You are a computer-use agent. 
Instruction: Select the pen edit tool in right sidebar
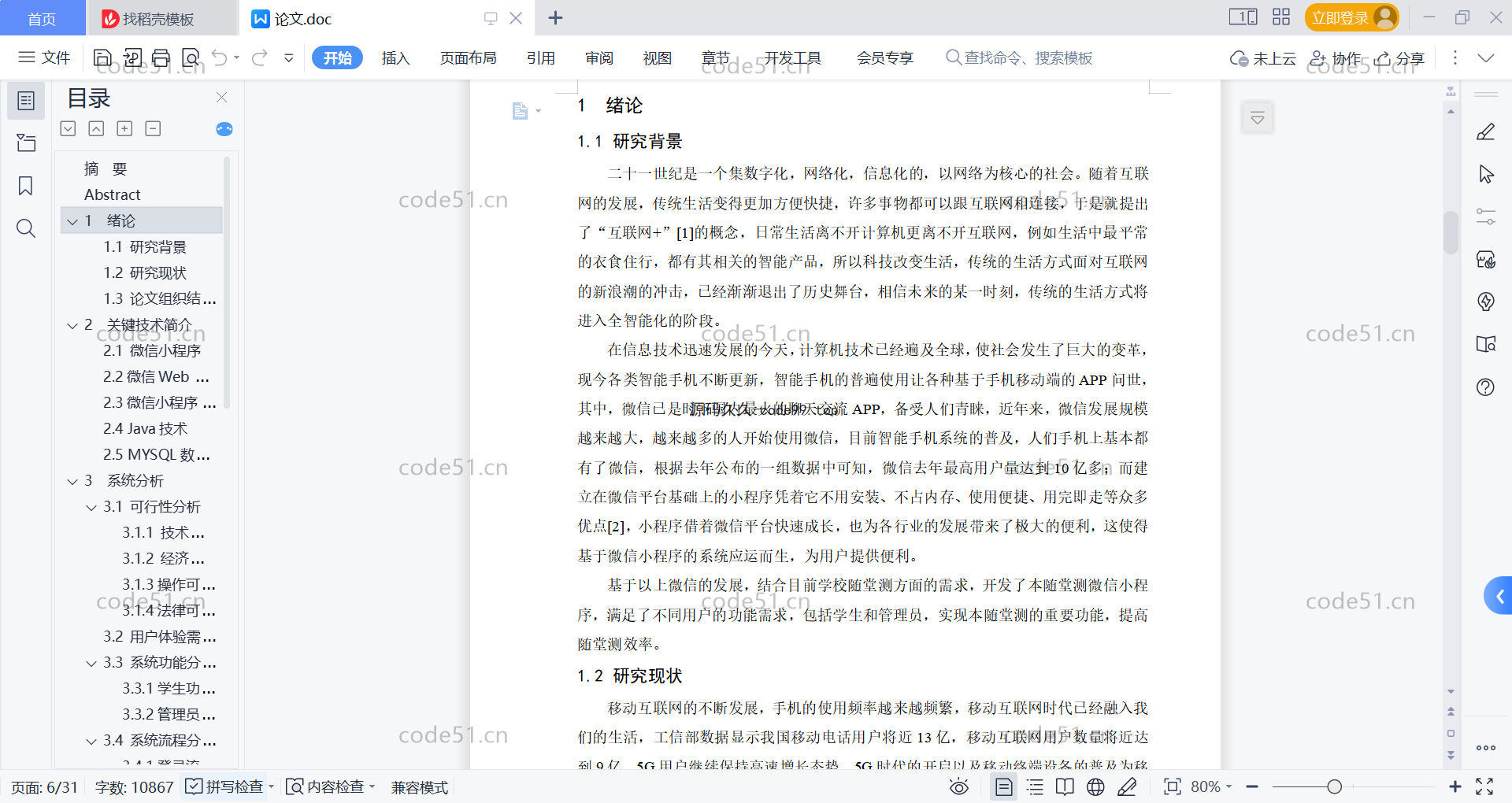coord(1486,131)
